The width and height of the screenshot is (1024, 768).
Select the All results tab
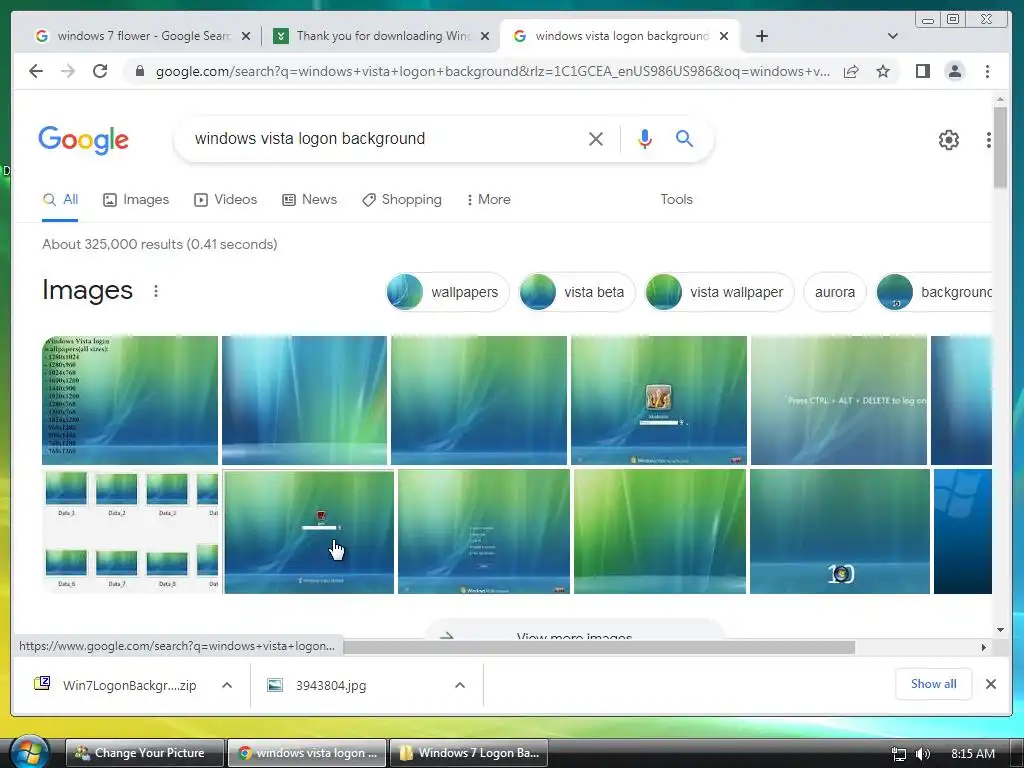tap(60, 200)
